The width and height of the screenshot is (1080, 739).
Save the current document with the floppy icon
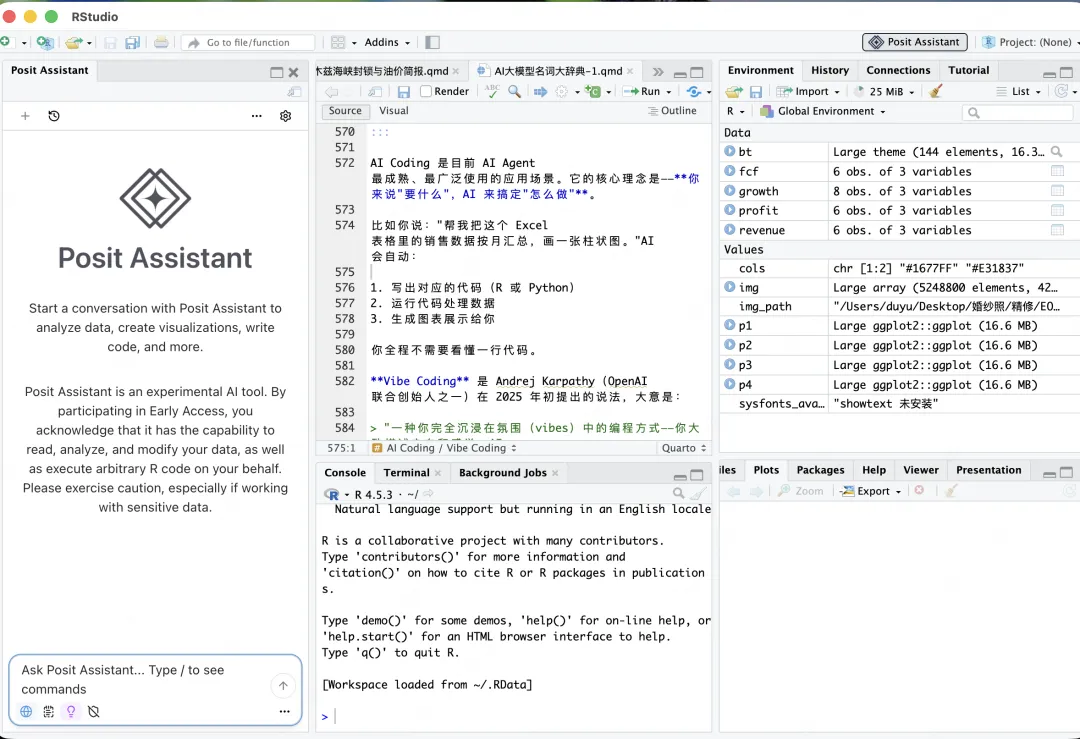(404, 91)
